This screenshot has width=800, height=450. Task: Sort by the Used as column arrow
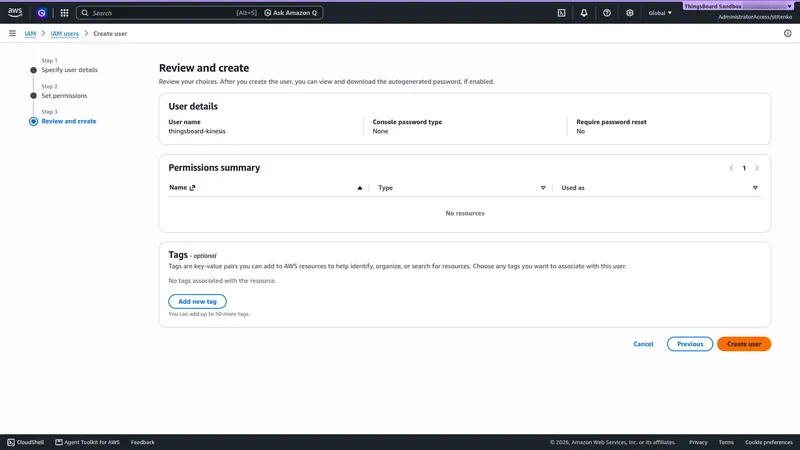pyautogui.click(x=755, y=188)
